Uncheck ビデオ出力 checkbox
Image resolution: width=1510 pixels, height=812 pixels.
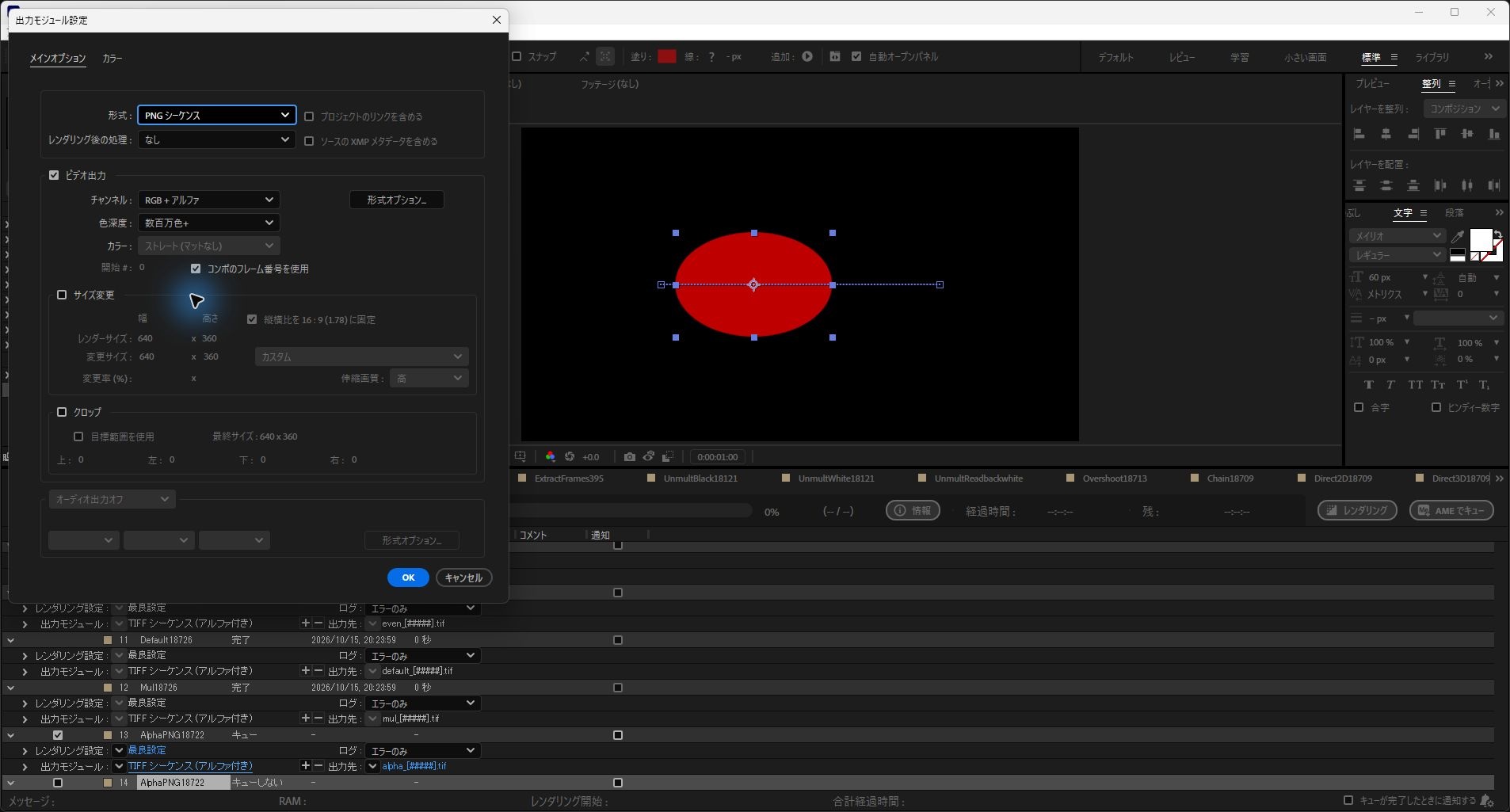pyautogui.click(x=54, y=175)
